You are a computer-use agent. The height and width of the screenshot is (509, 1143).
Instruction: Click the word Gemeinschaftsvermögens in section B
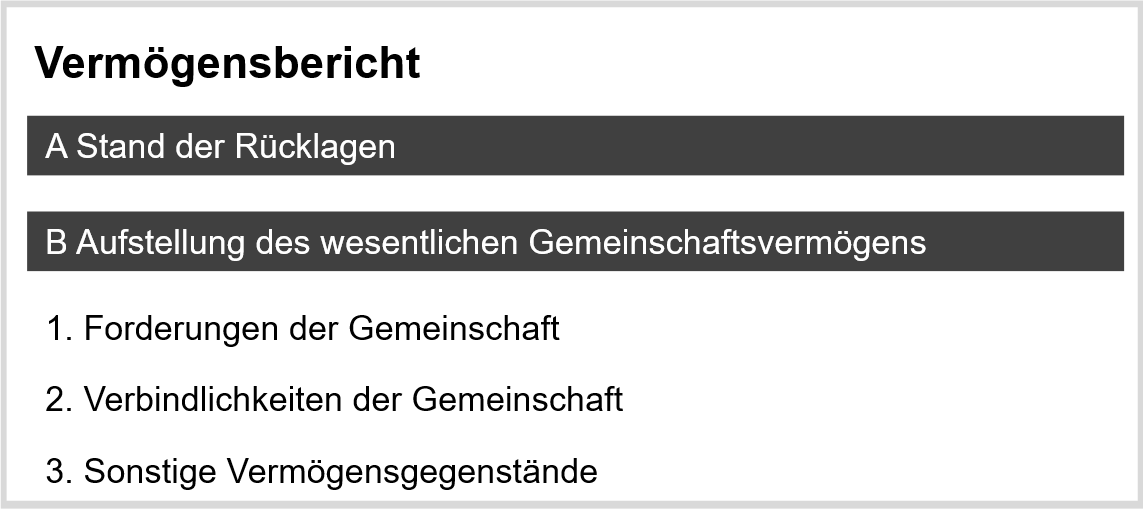[727, 243]
